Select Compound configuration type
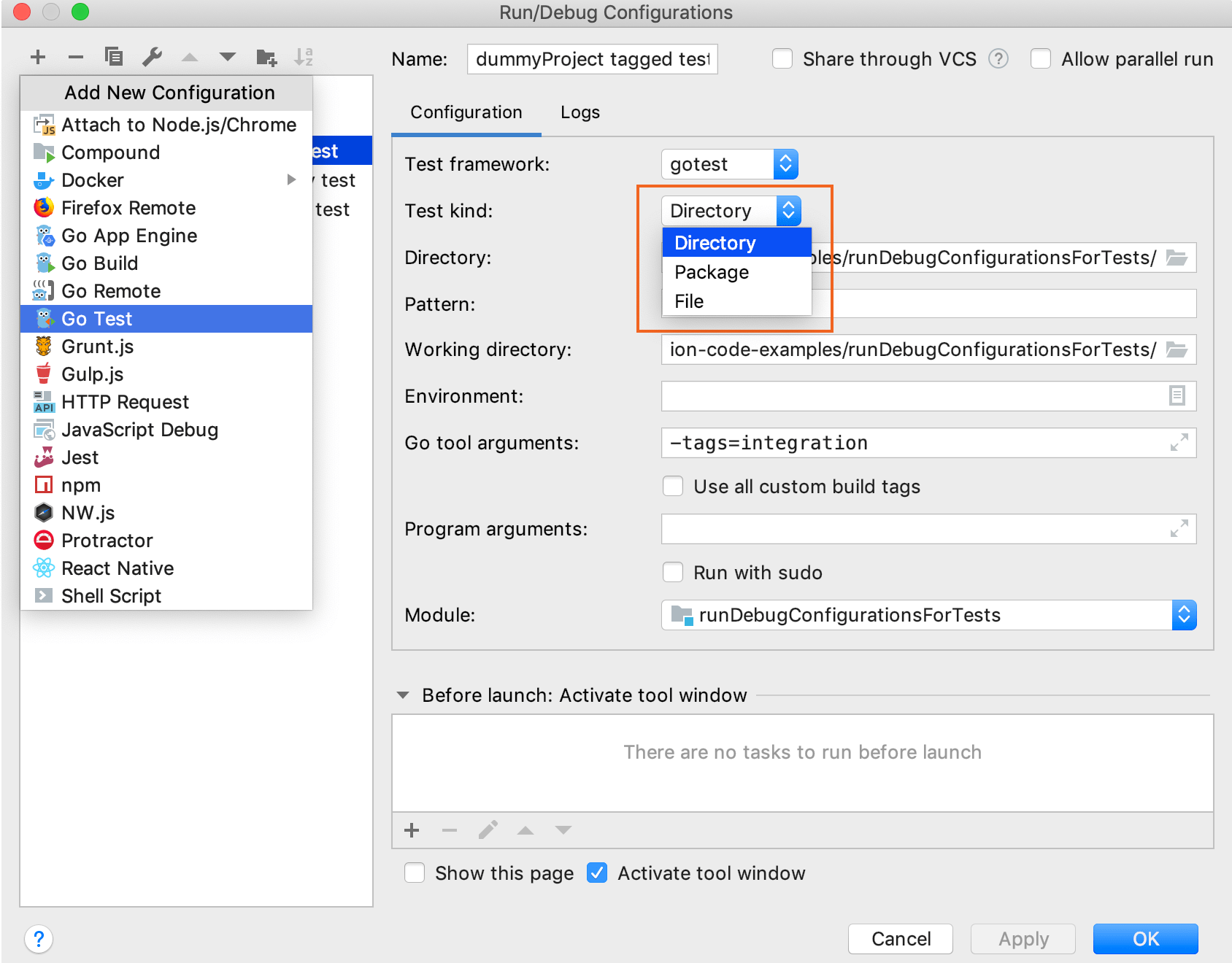 click(x=166, y=152)
